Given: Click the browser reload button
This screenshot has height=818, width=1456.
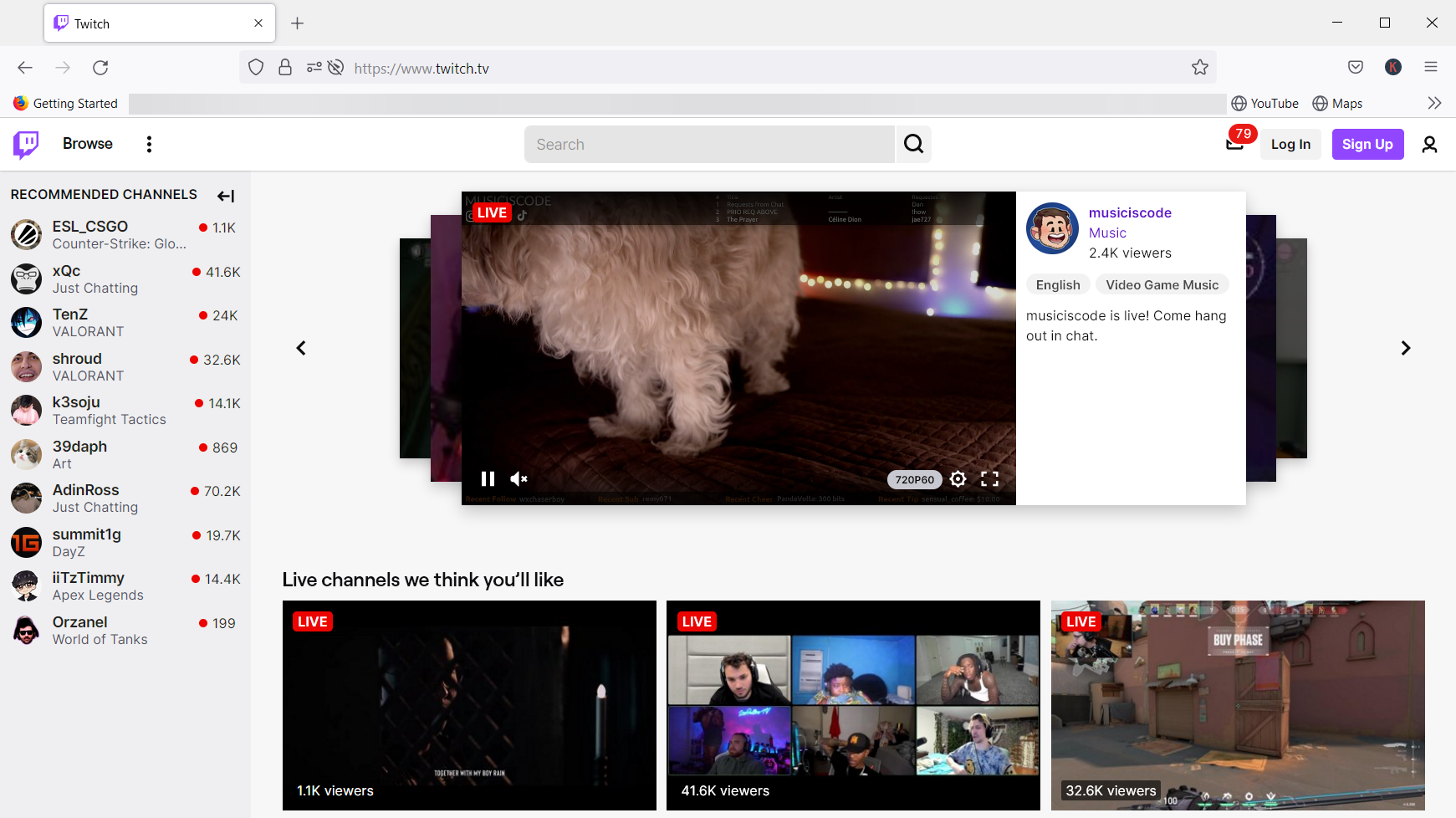Looking at the screenshot, I should pos(100,68).
